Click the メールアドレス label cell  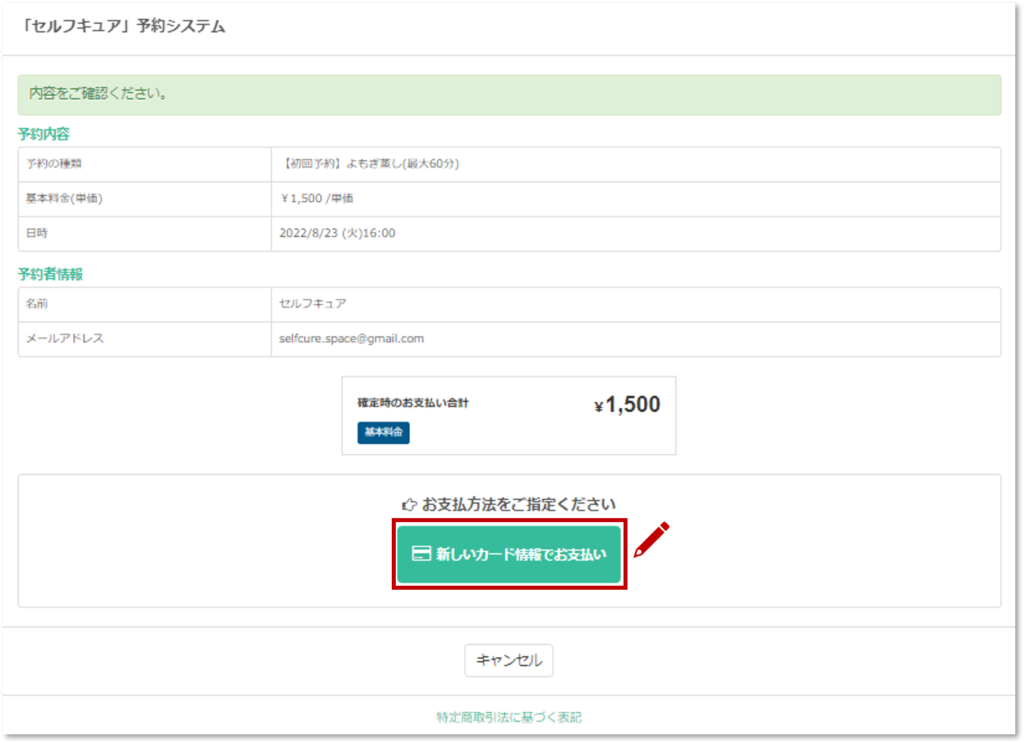(145, 339)
